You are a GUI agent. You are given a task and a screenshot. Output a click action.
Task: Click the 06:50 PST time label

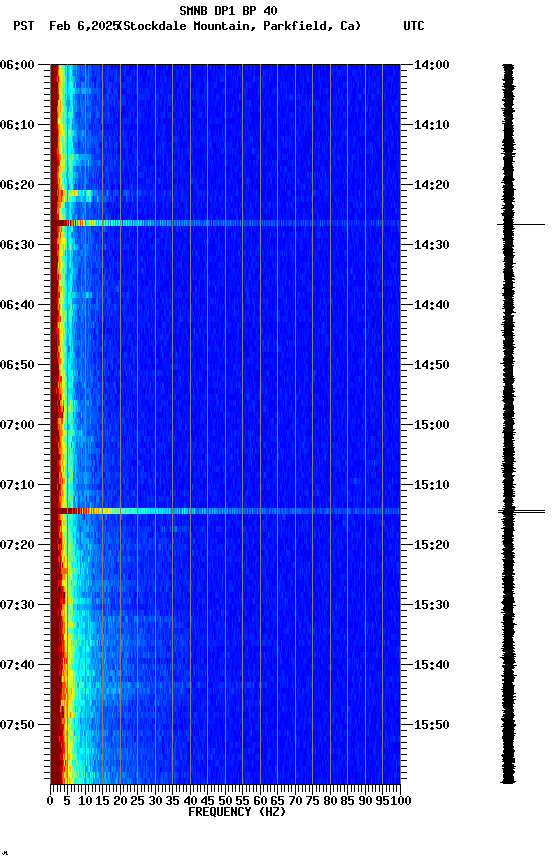click(x=18, y=365)
